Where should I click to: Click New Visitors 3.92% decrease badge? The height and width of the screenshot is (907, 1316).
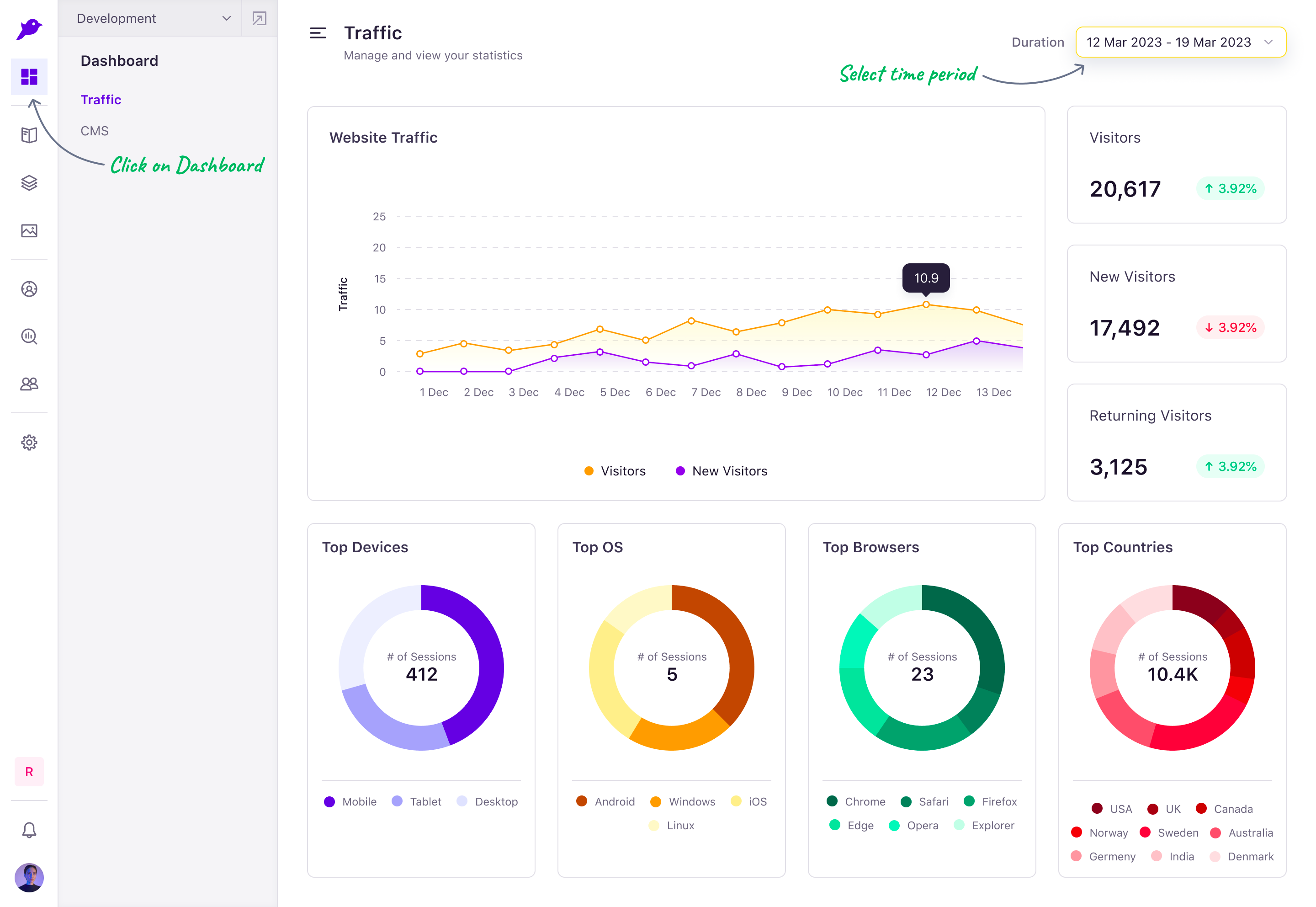pos(1230,327)
